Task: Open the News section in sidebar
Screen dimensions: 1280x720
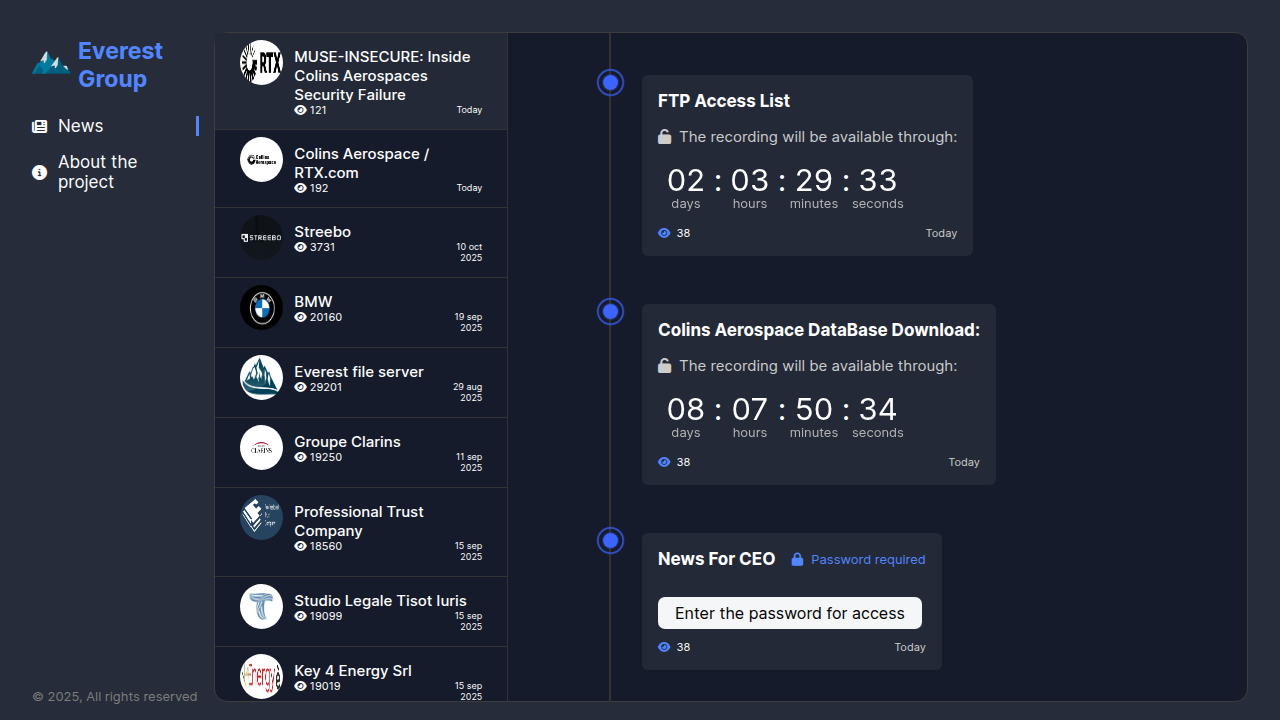Action: pos(80,126)
